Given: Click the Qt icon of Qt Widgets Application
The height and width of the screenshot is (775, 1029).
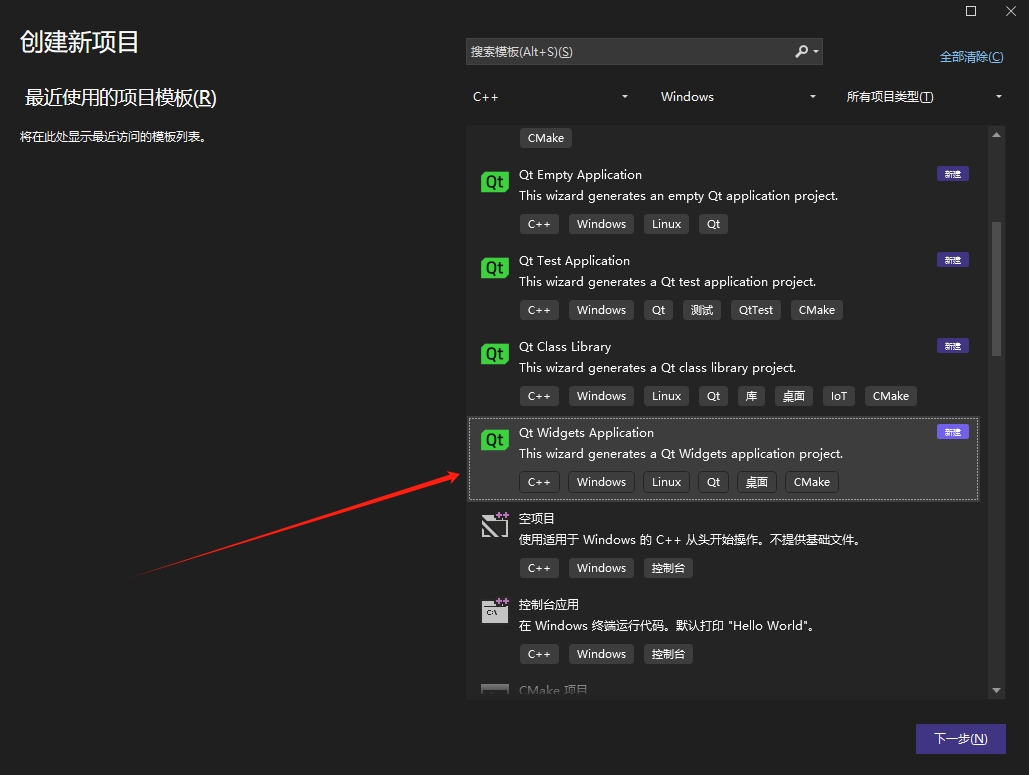Looking at the screenshot, I should (x=495, y=440).
